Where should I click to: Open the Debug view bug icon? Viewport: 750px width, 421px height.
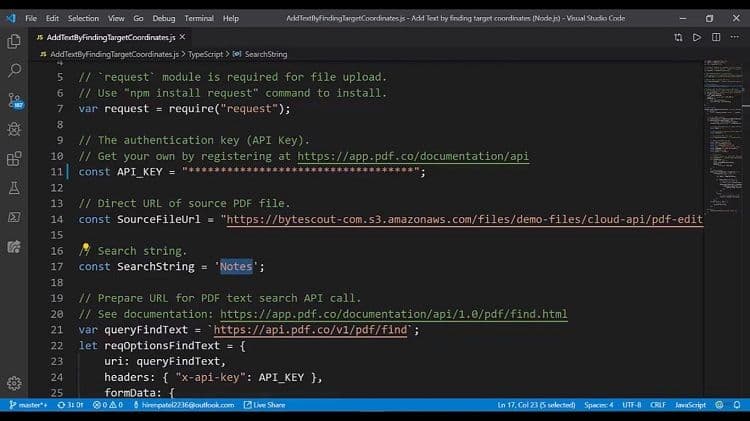[14, 129]
